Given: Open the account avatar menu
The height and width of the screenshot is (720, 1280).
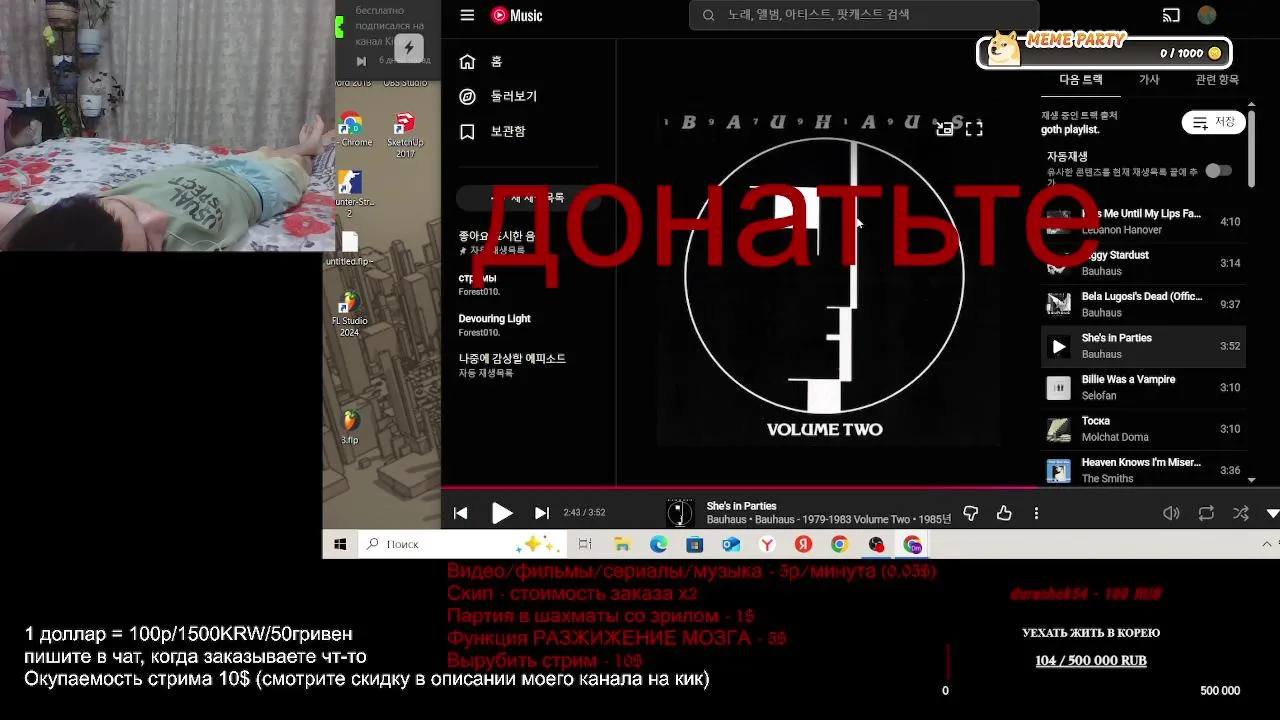Looking at the screenshot, I should point(1207,15).
